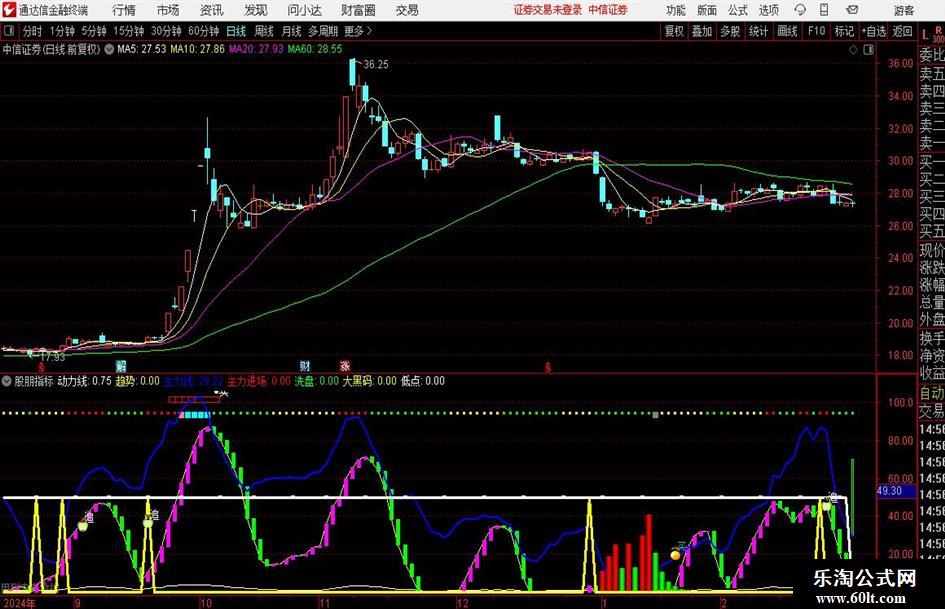
Task: Click the 通达信 logo icon
Action: [x=9, y=10]
